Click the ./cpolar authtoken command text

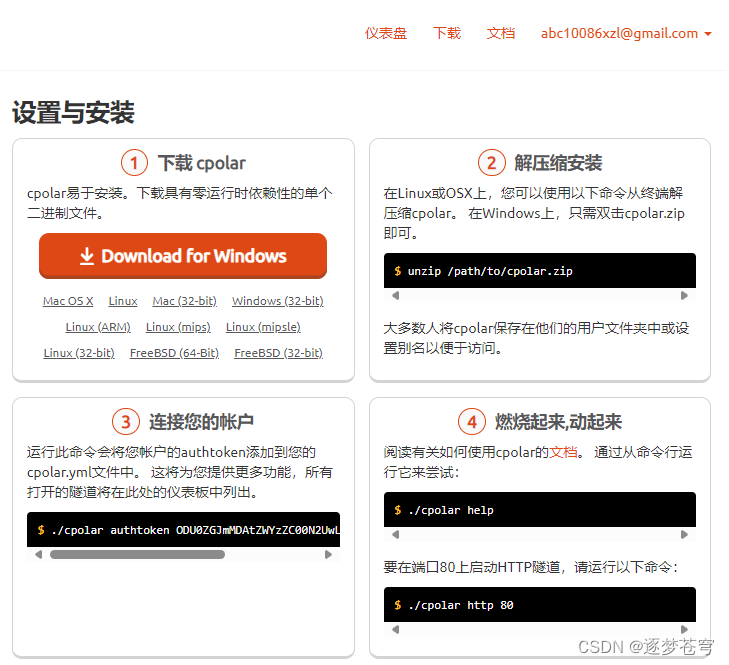coord(197,532)
